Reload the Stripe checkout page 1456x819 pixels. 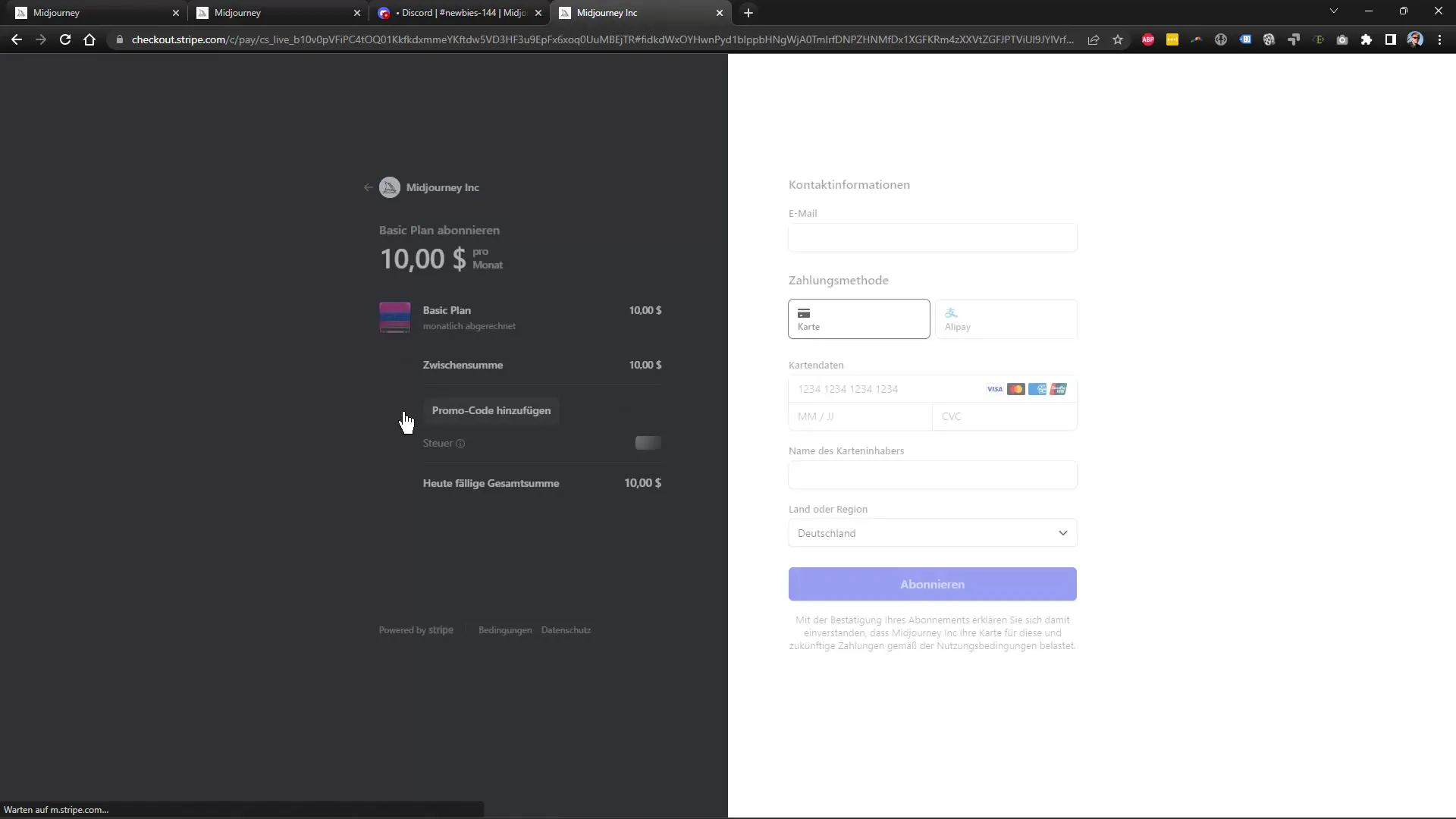coord(65,39)
